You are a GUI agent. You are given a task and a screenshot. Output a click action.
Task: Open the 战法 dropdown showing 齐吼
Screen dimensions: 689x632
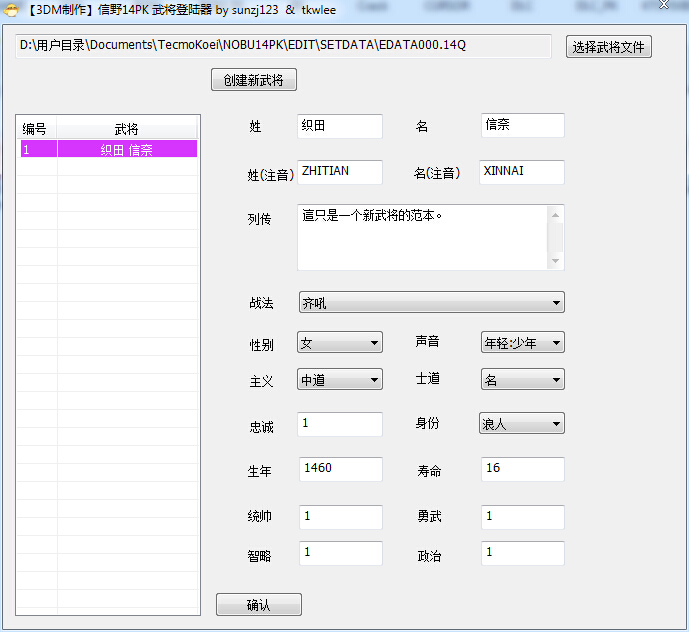tap(432, 302)
